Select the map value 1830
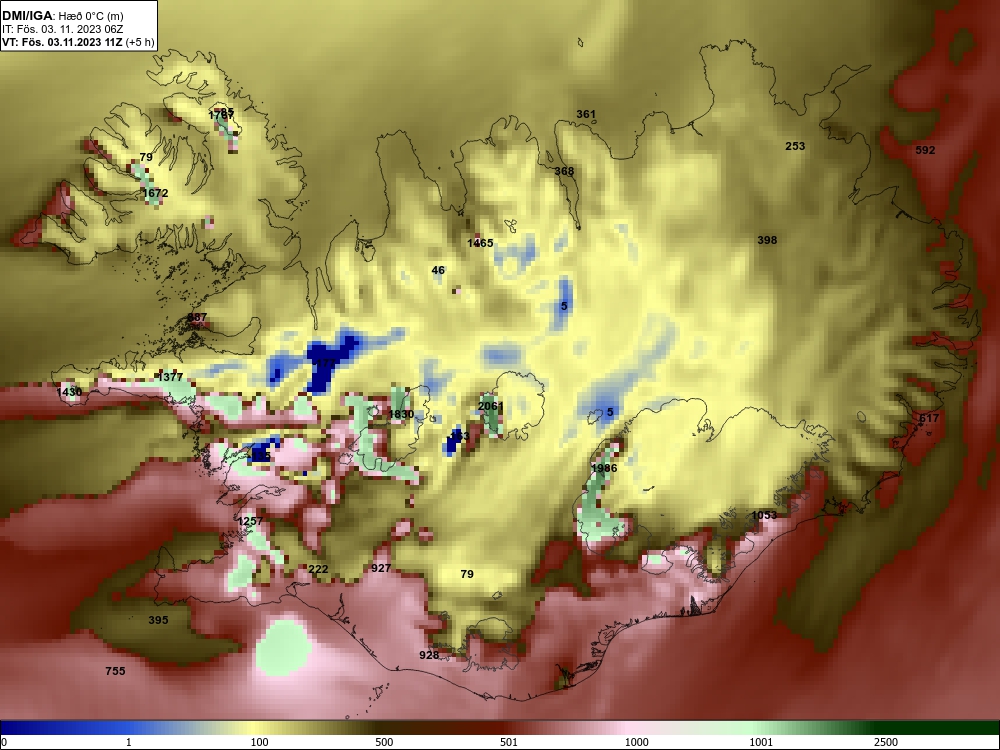 click(401, 415)
